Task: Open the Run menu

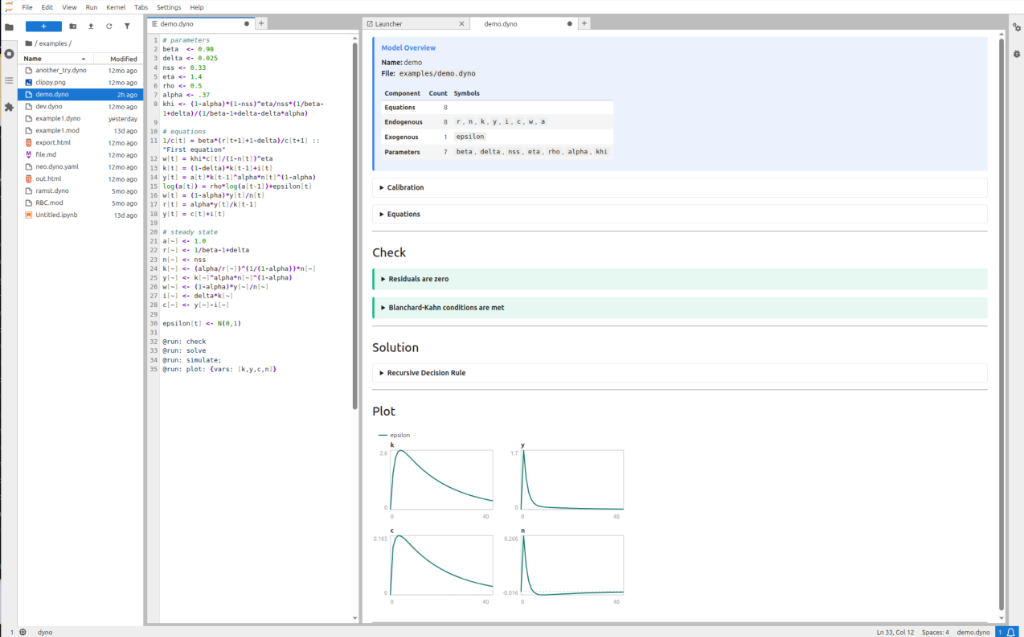Action: point(91,7)
